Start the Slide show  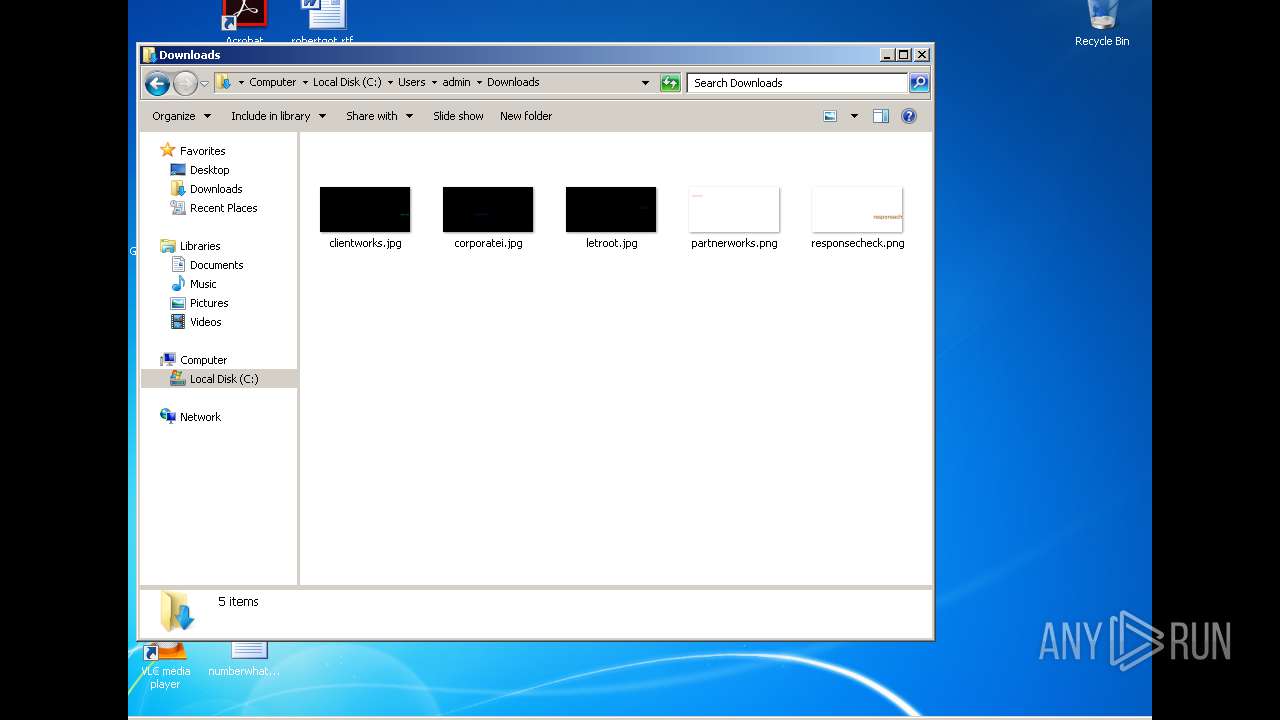458,116
